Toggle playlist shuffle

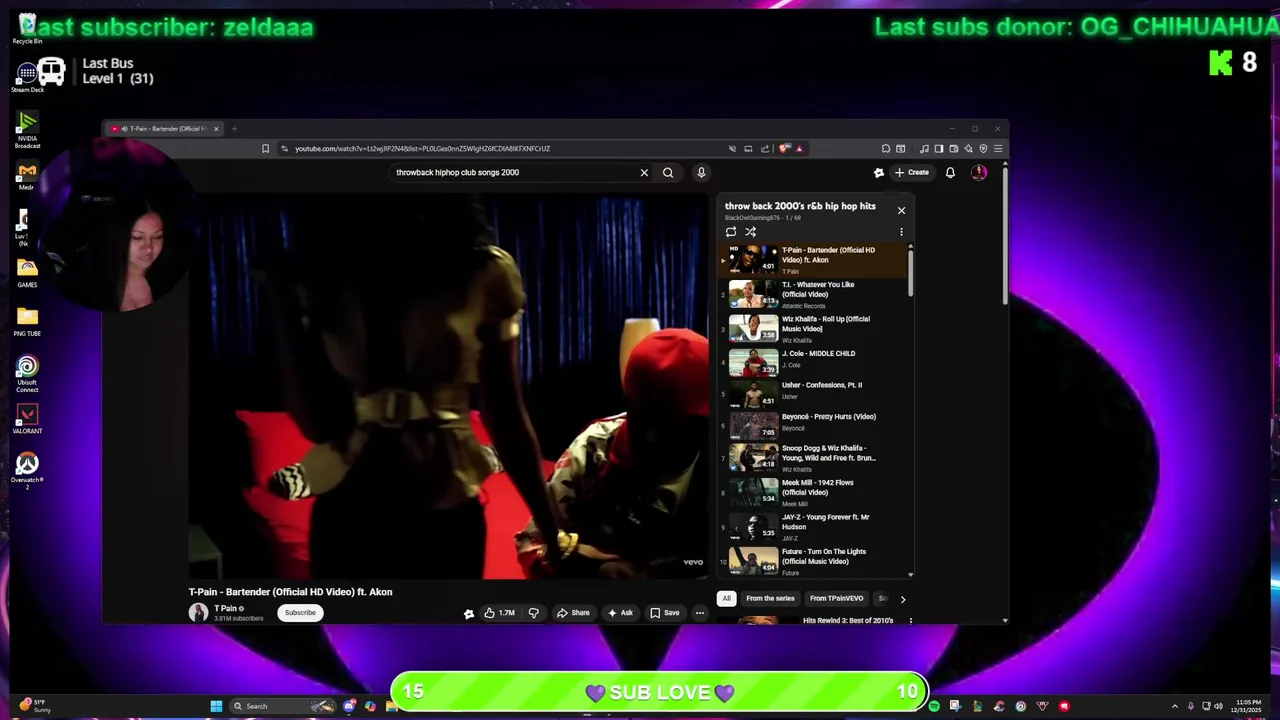750,232
